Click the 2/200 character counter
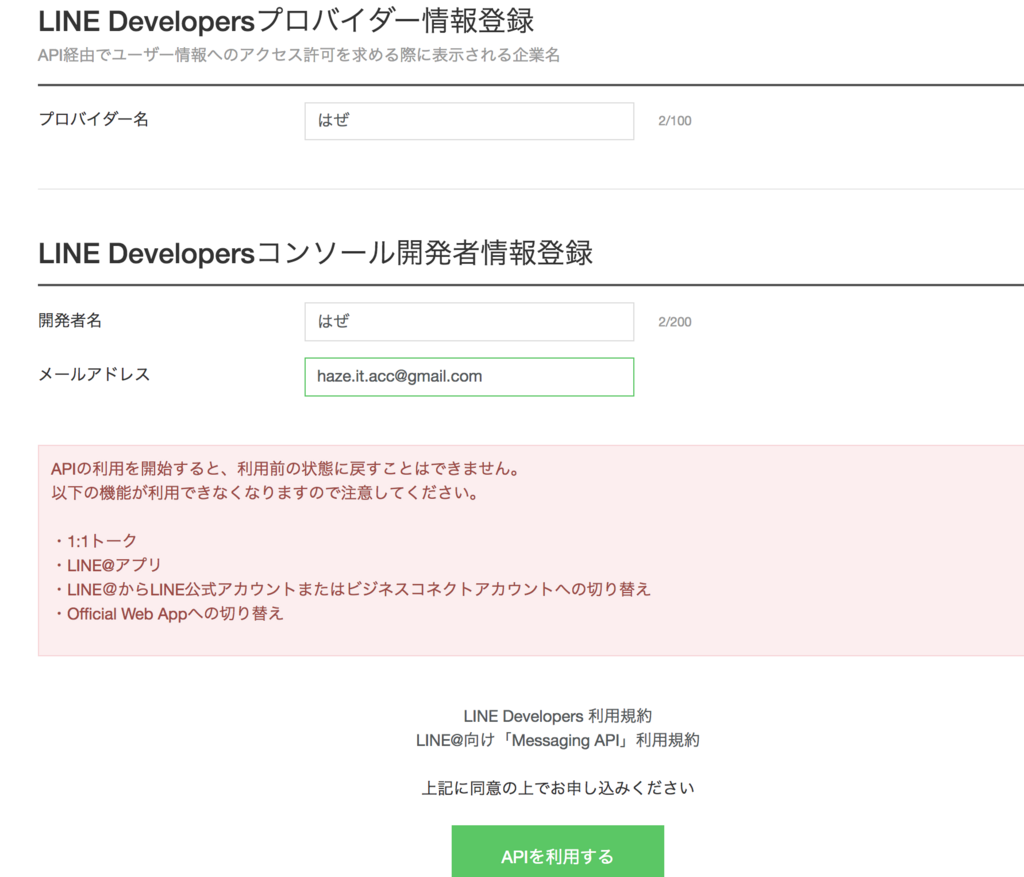1024x877 pixels. (675, 322)
